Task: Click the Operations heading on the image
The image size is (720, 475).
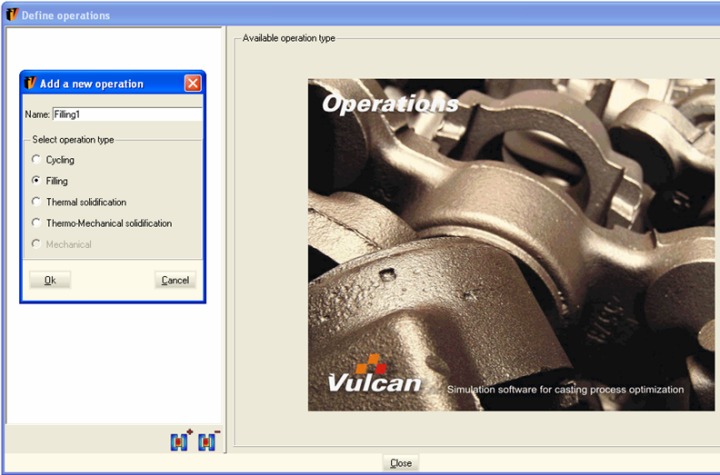Action: tap(390, 103)
